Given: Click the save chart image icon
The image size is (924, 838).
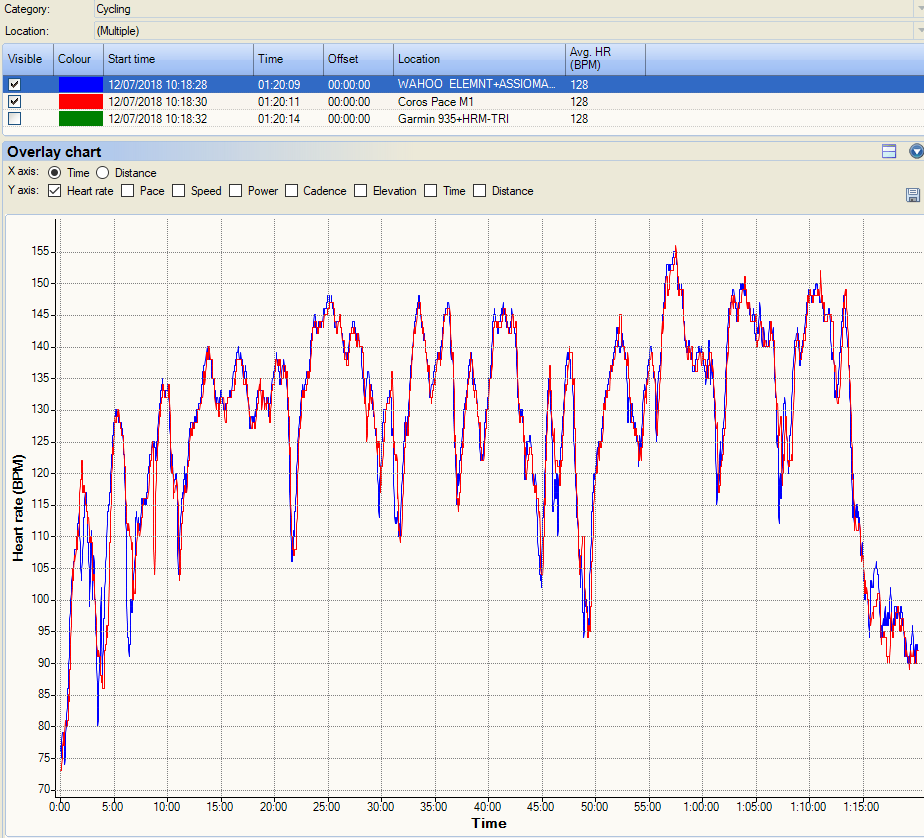Looking at the screenshot, I should [912, 194].
